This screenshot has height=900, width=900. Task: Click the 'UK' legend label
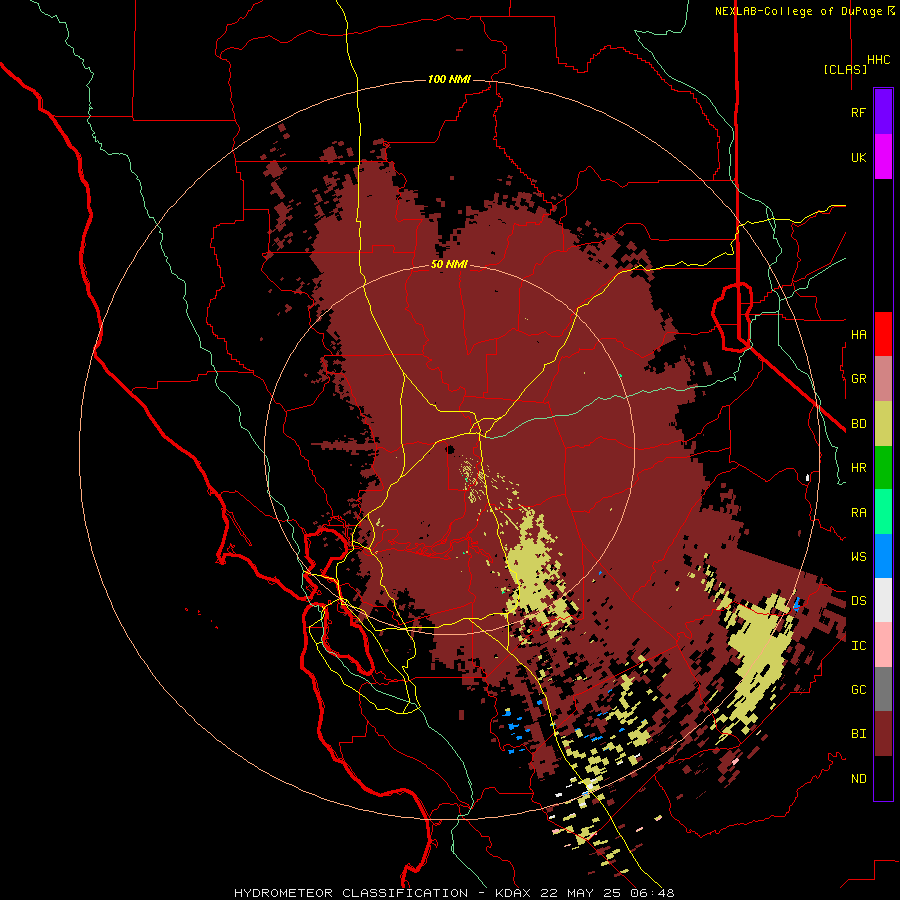[x=858, y=157]
